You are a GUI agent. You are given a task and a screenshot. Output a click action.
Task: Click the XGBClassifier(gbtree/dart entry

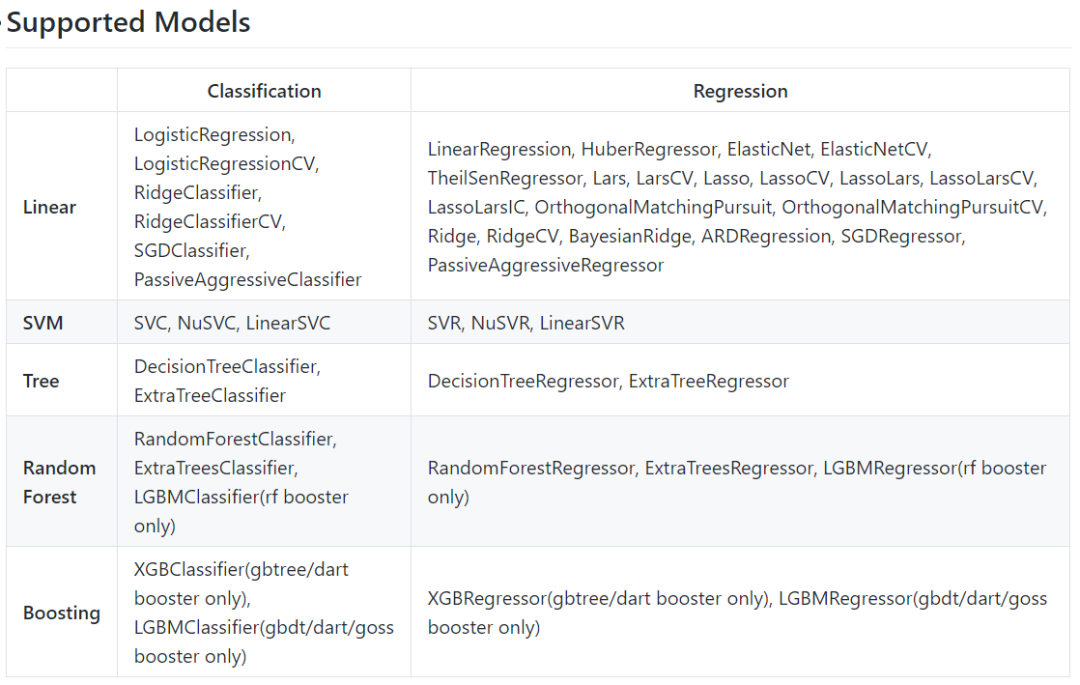(x=241, y=569)
